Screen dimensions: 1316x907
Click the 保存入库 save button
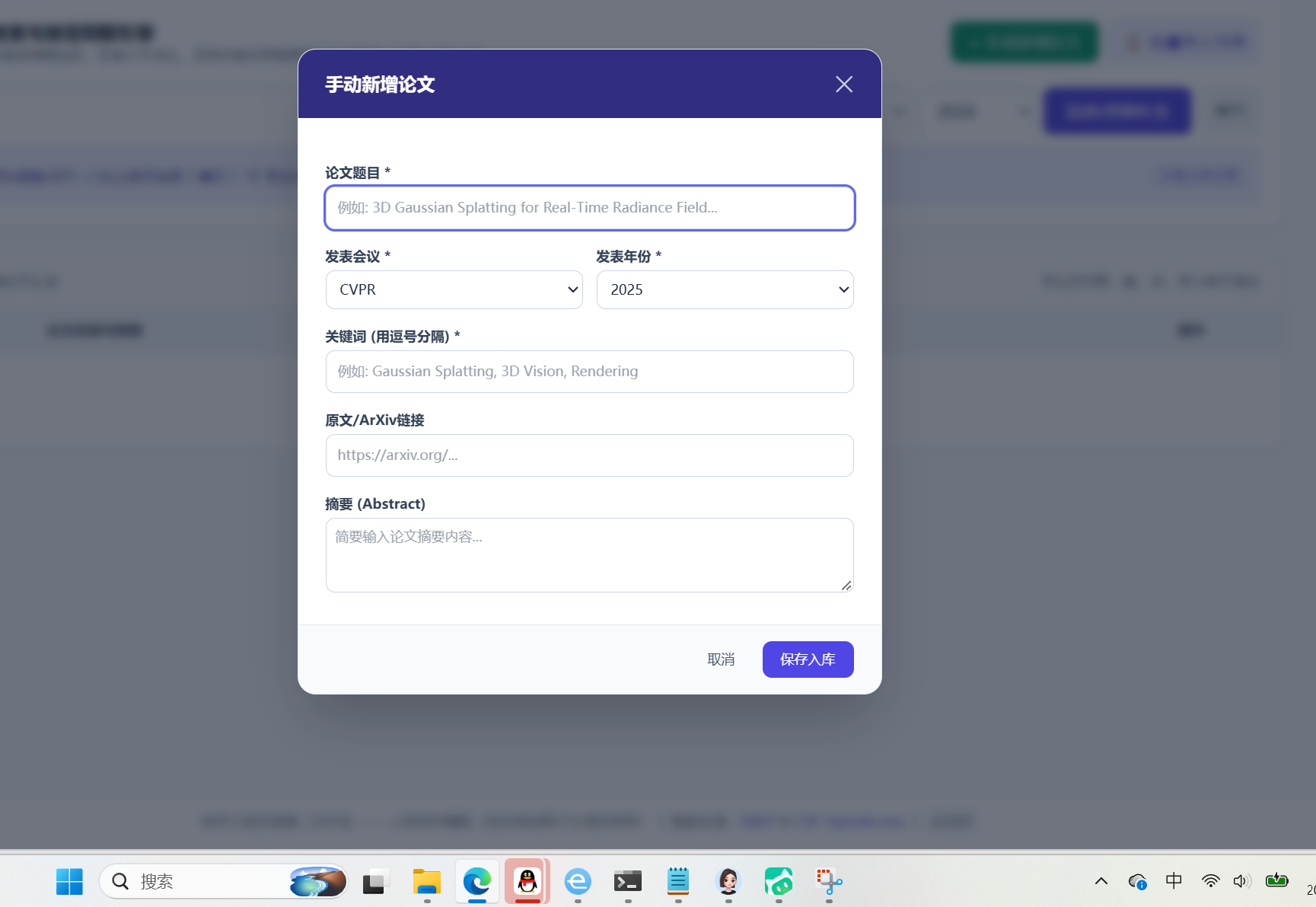(x=808, y=659)
